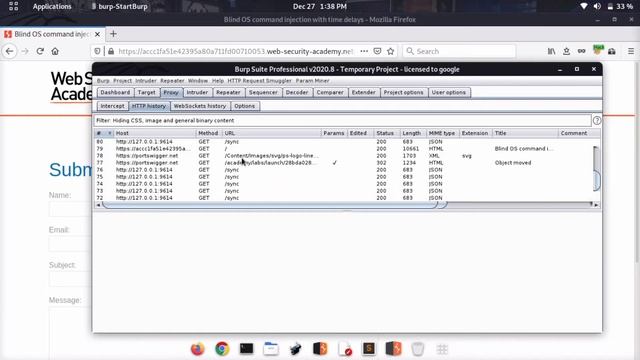Open the tracking protection shield icon
The height and width of the screenshot is (360, 640).
(97, 51)
